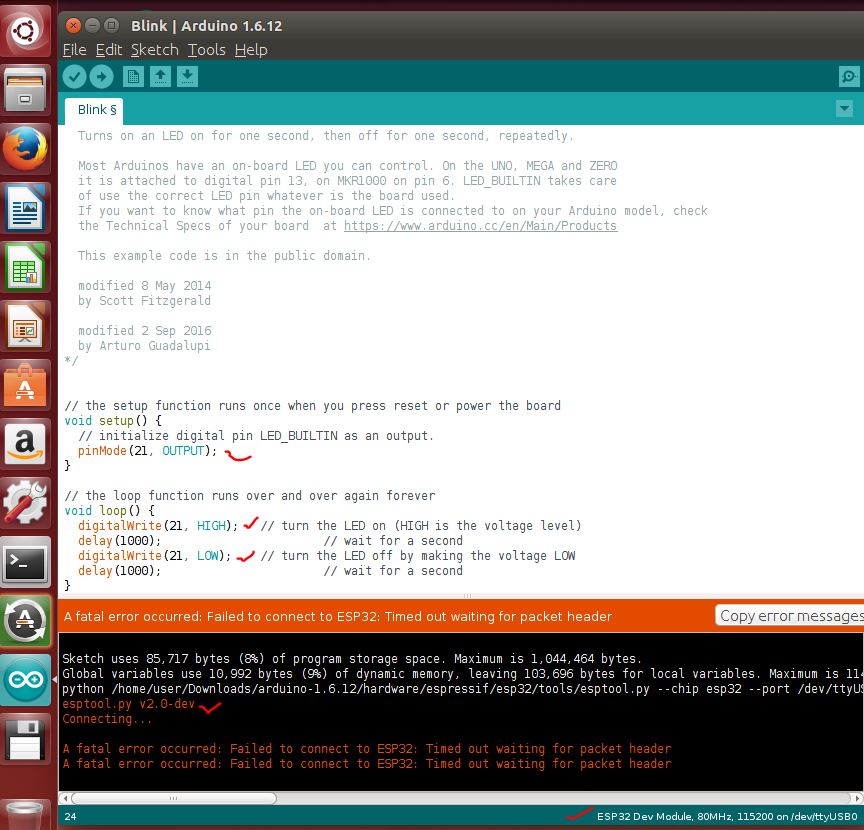
Task: Open LibreOffice Writer from the dock
Action: pyautogui.click(x=25, y=208)
